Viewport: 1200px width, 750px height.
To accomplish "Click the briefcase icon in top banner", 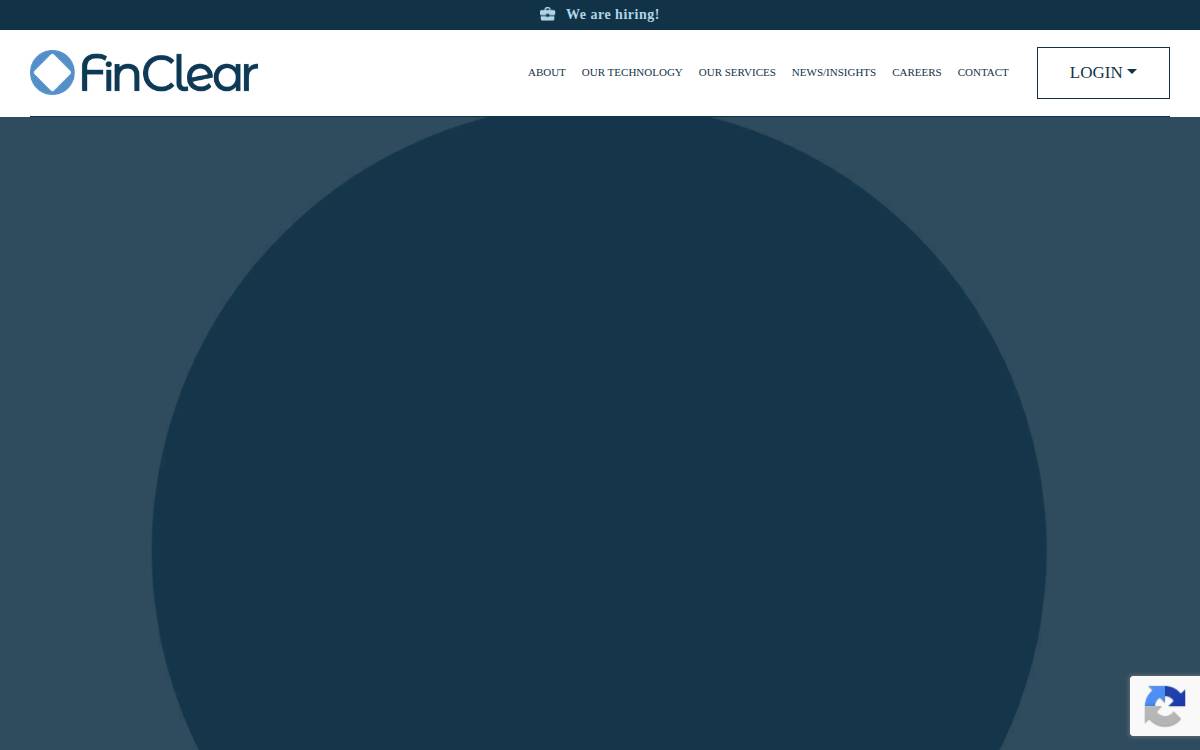I will 547,14.
